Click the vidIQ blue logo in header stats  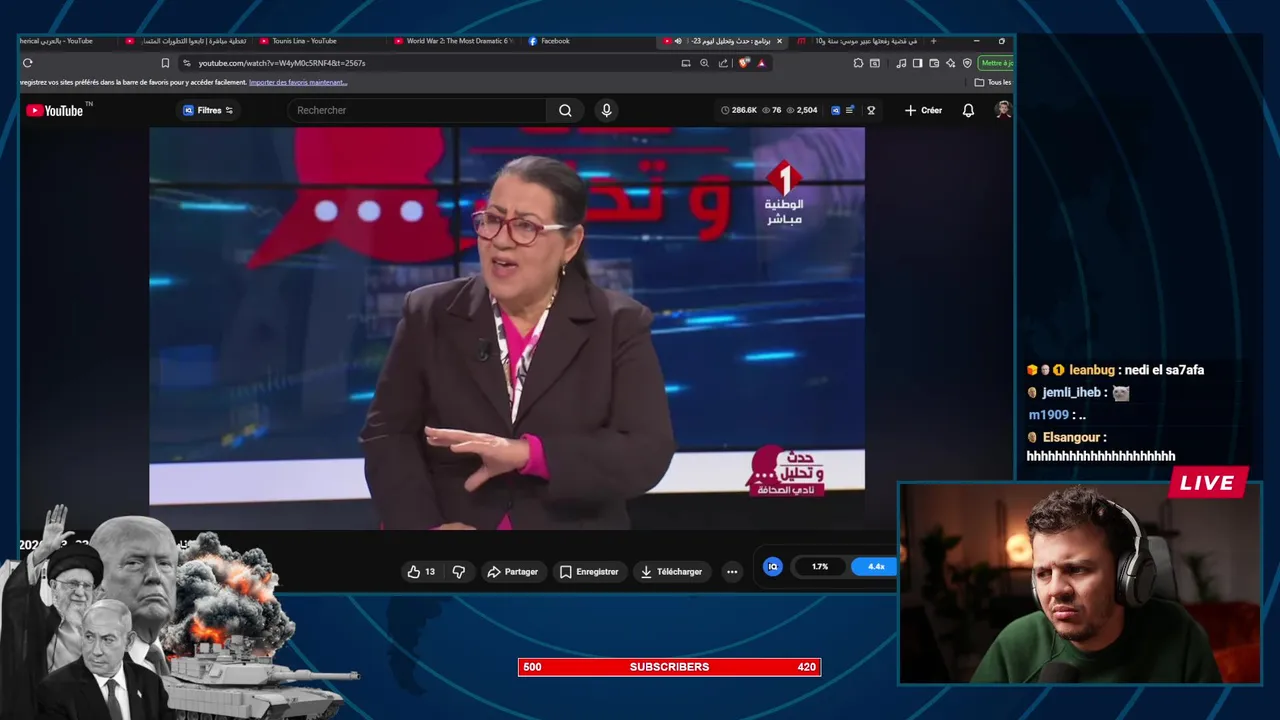click(x=835, y=110)
